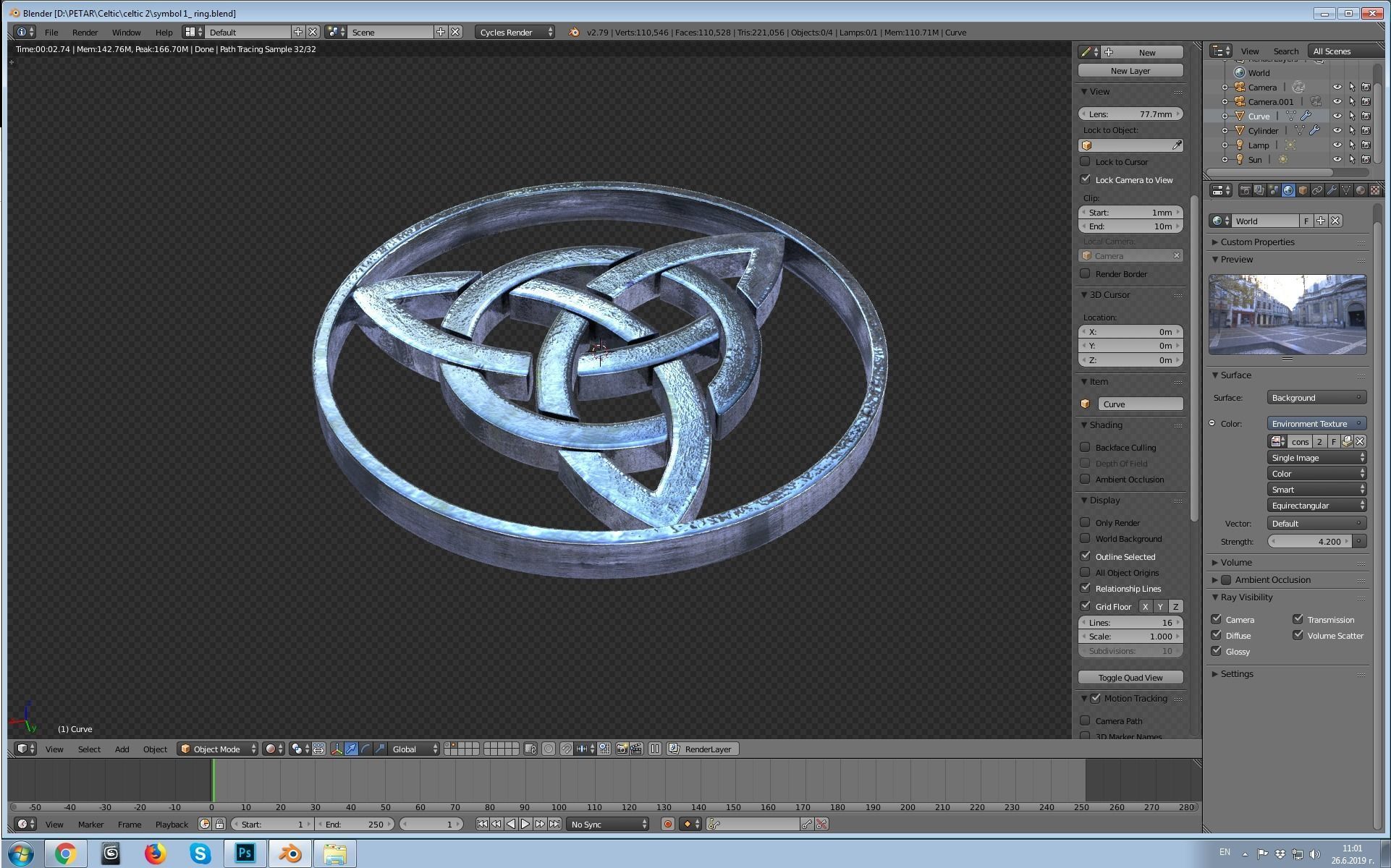Click the auto keyframe record button
Viewport: 1391px width, 868px height.
668,824
